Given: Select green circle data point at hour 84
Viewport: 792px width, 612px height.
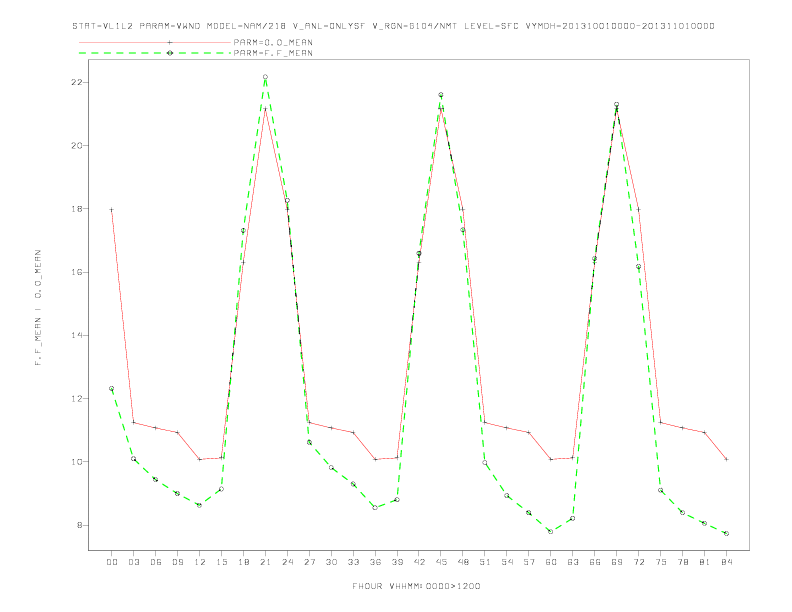Looking at the screenshot, I should 726,533.
